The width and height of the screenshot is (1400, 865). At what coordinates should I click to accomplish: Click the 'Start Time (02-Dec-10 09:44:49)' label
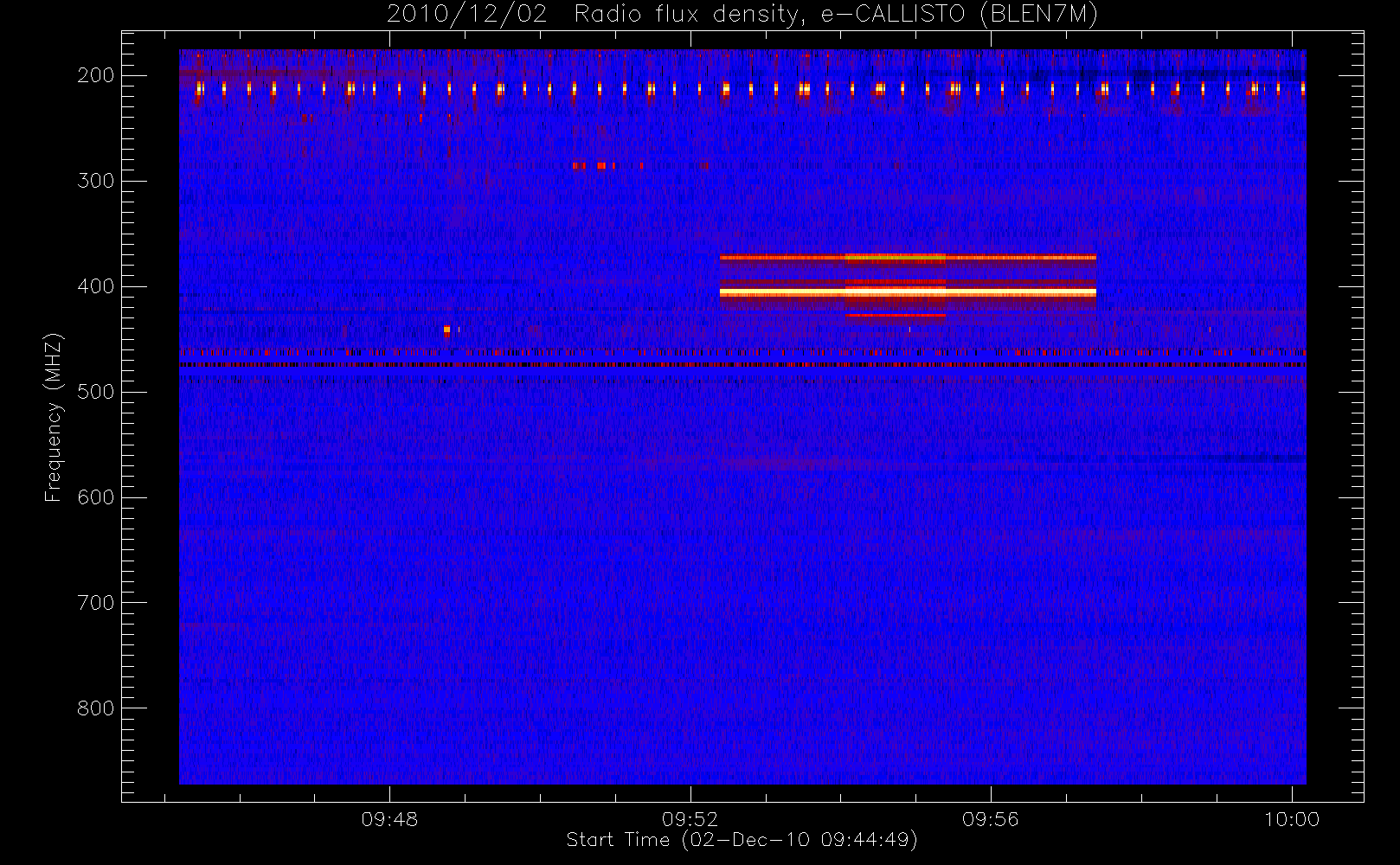click(x=742, y=840)
